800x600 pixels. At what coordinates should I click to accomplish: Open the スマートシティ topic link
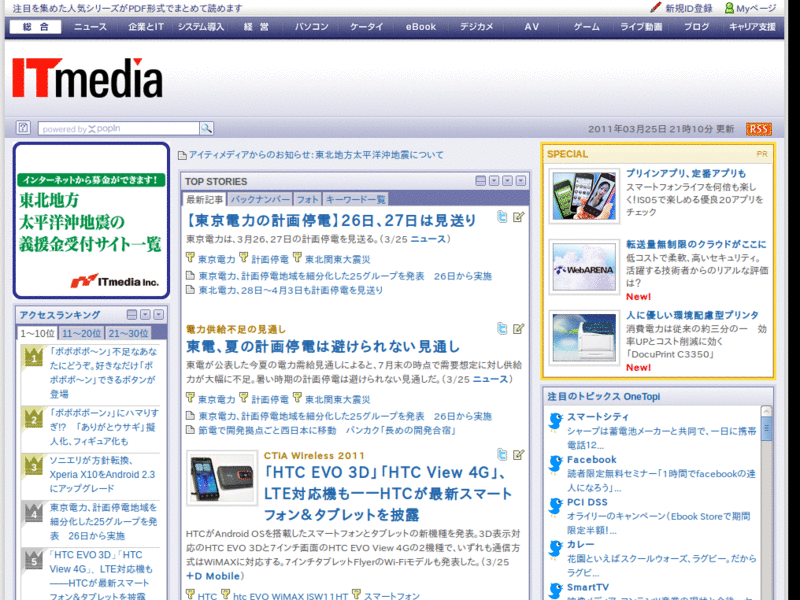(598, 417)
